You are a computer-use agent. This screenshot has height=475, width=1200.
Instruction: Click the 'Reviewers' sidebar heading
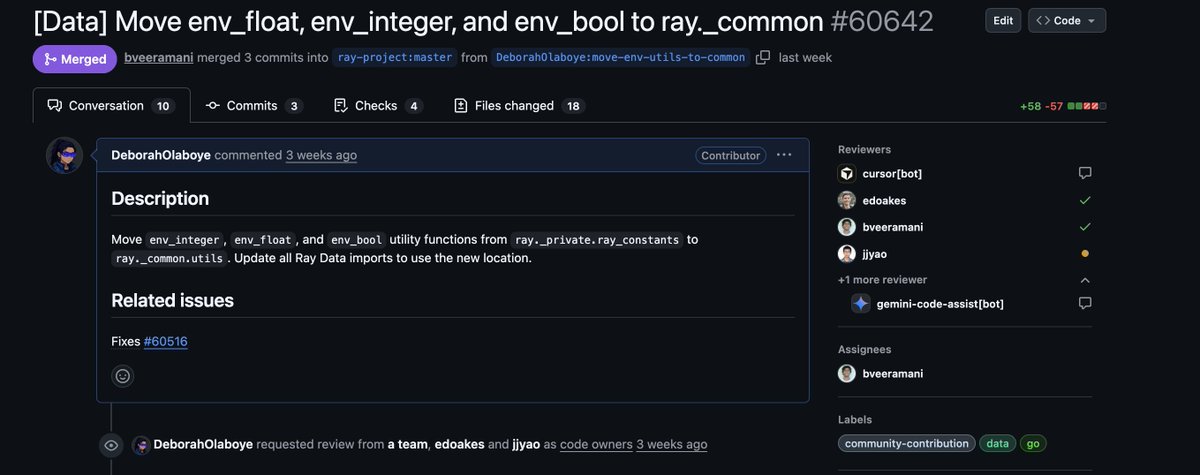tap(864, 149)
